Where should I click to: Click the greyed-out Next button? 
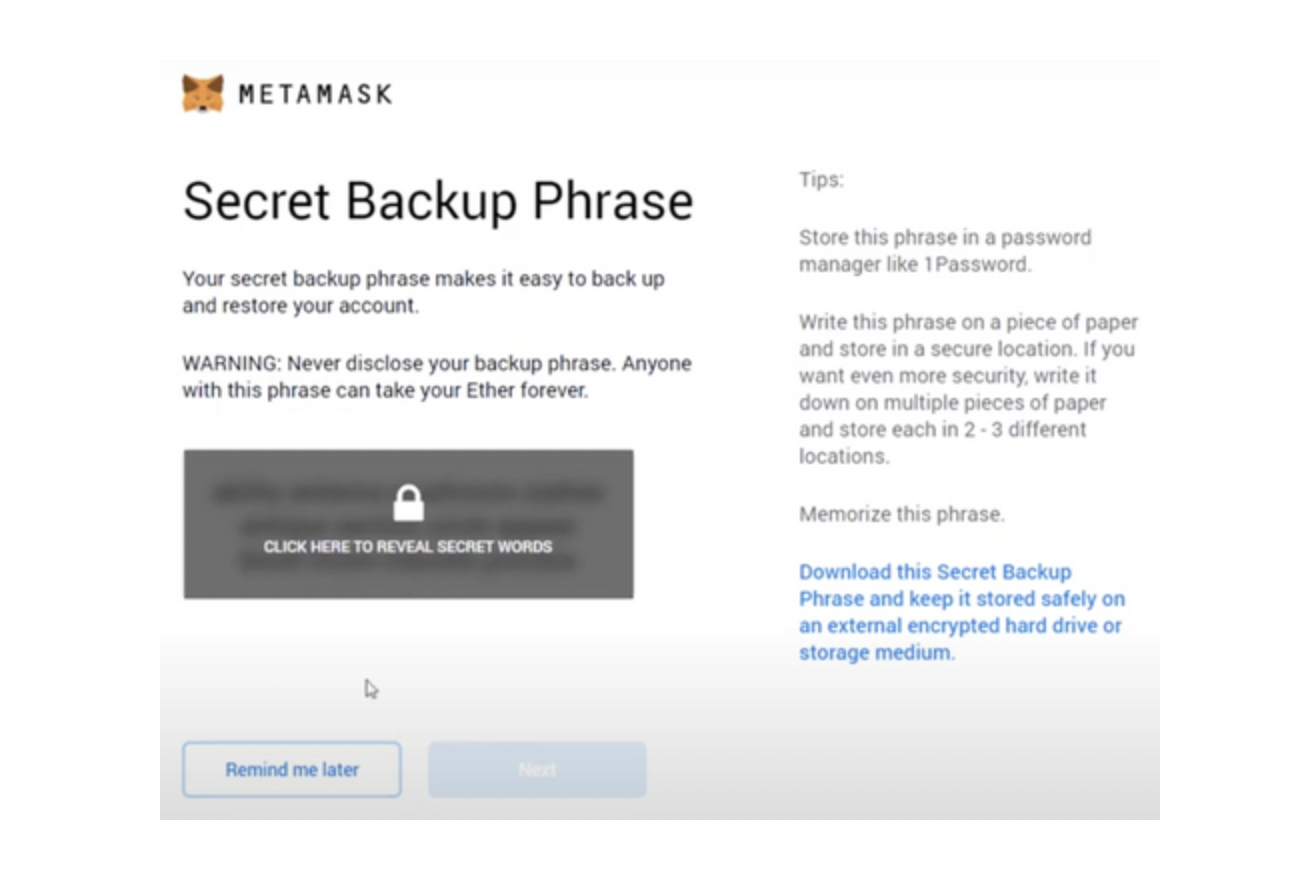(537, 770)
